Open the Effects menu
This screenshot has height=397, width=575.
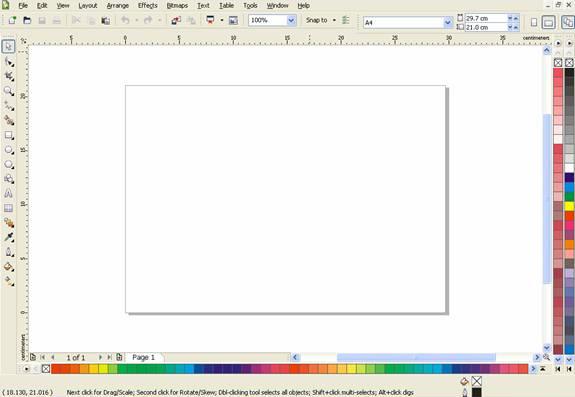[147, 5]
